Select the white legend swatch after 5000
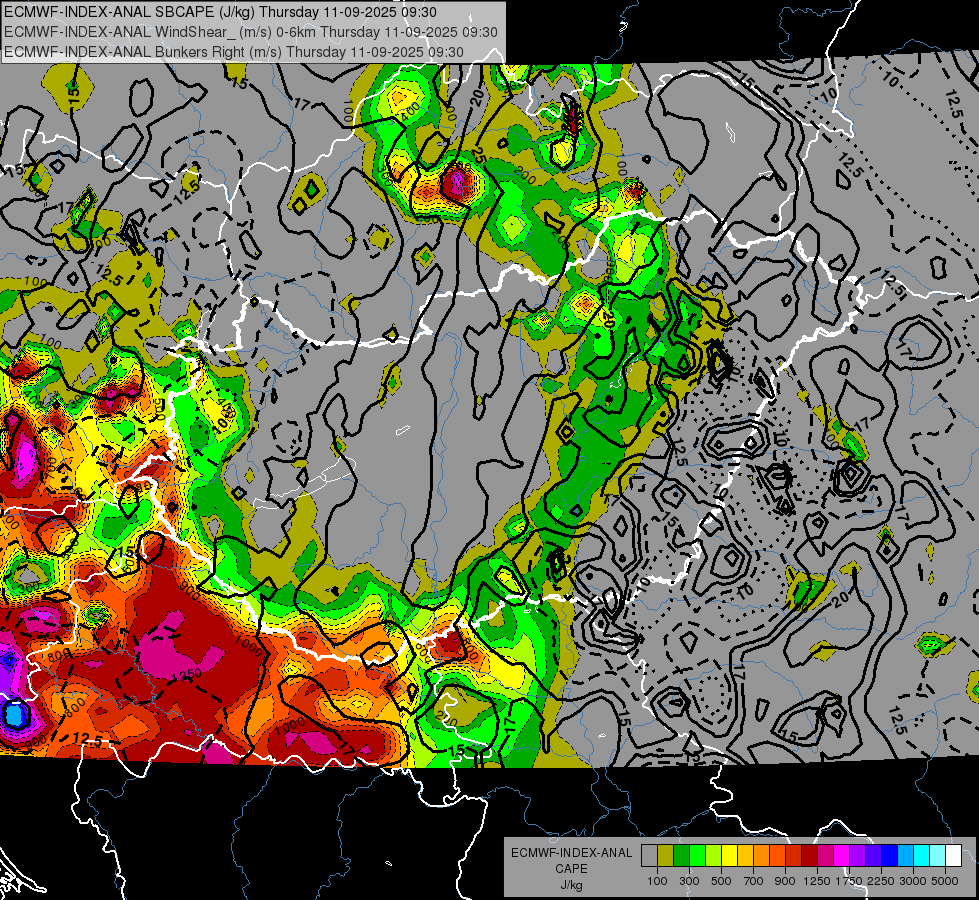Screen dimensions: 979x900 pos(953,856)
